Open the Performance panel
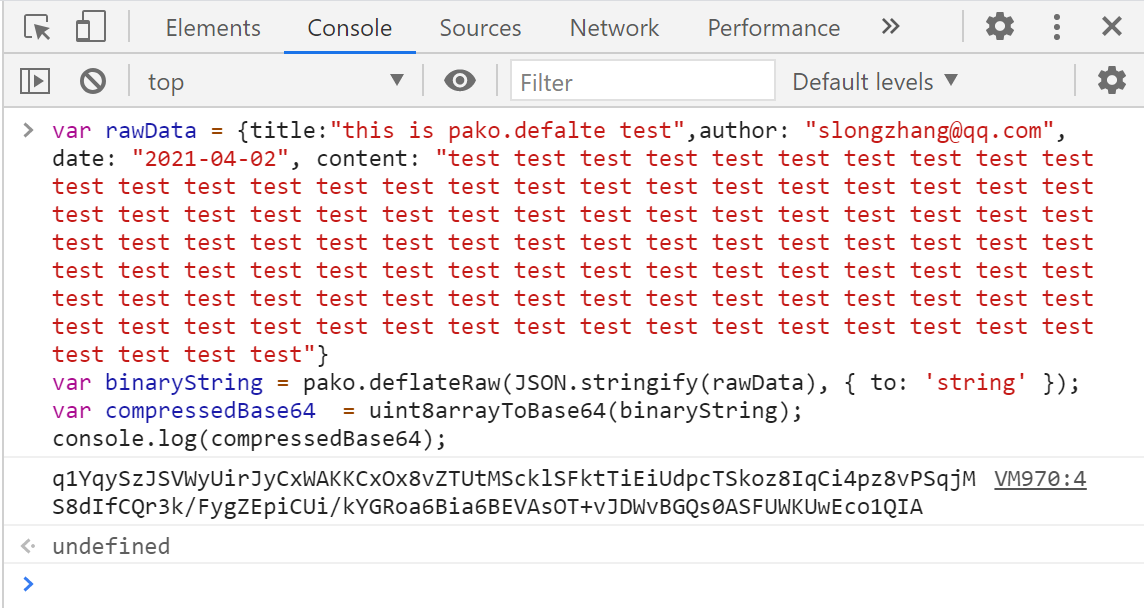Image resolution: width=1144 pixels, height=608 pixels. point(773,27)
